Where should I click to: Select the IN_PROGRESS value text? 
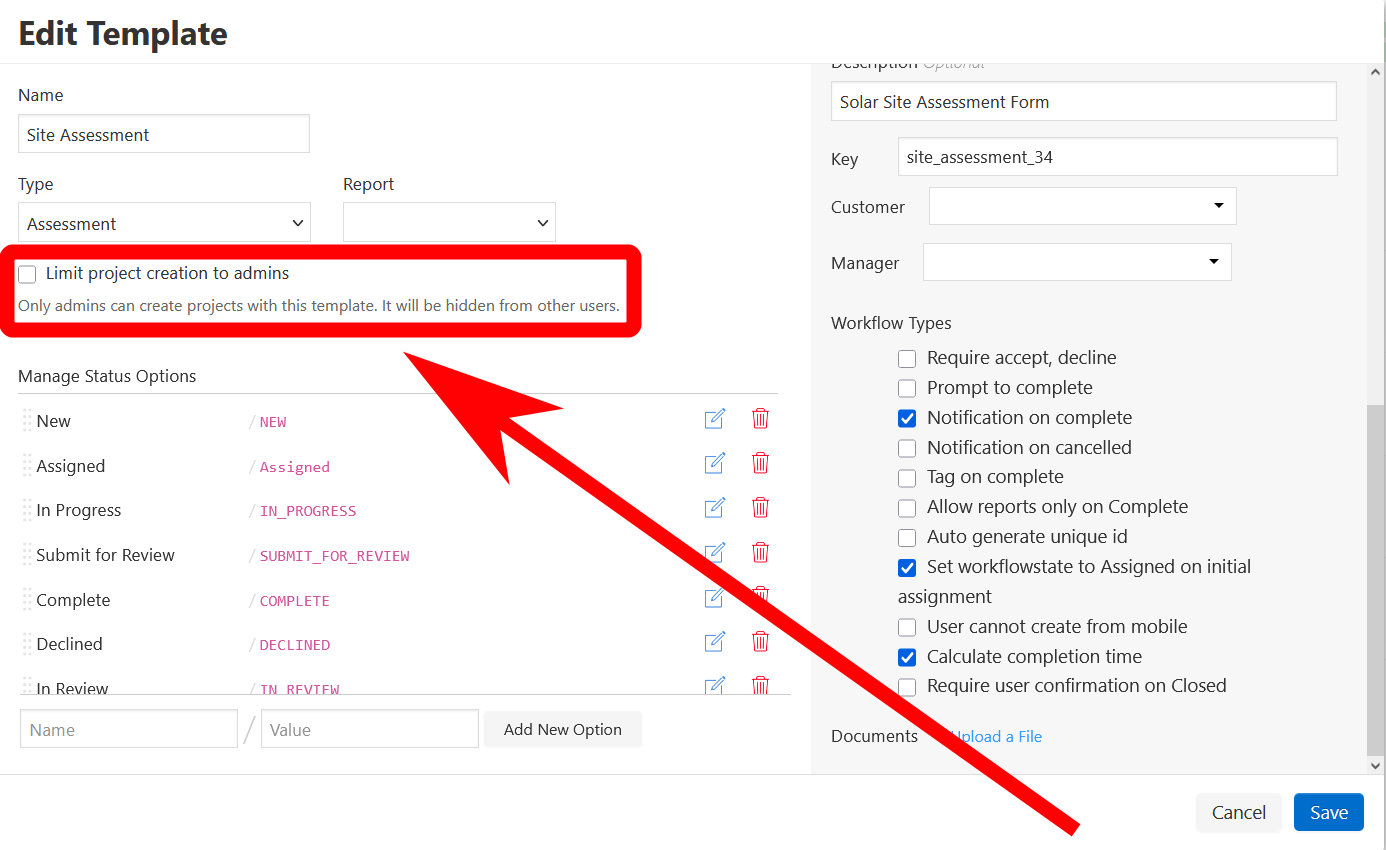308,511
